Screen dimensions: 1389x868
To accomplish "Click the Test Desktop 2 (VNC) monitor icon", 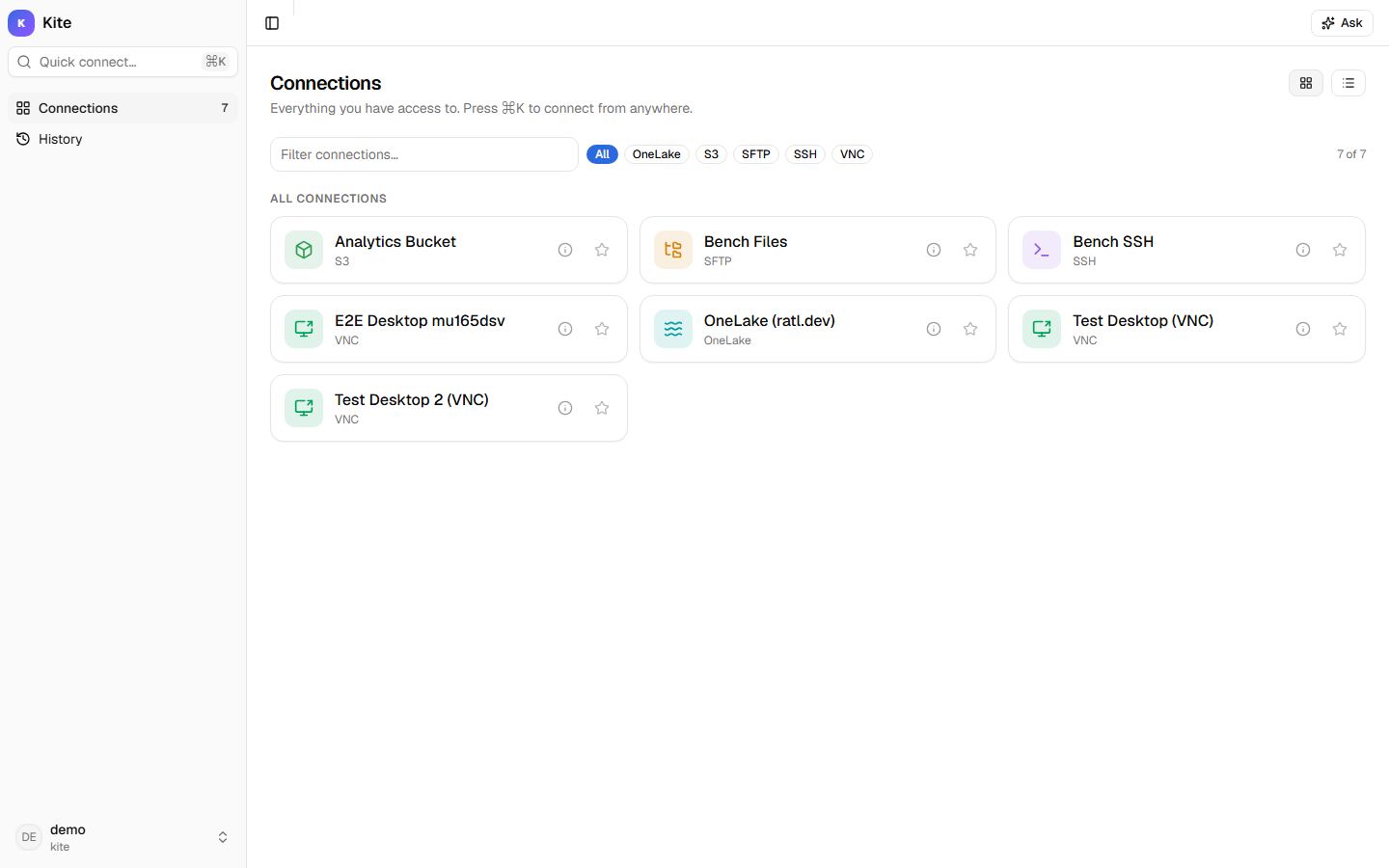I will pos(304,408).
